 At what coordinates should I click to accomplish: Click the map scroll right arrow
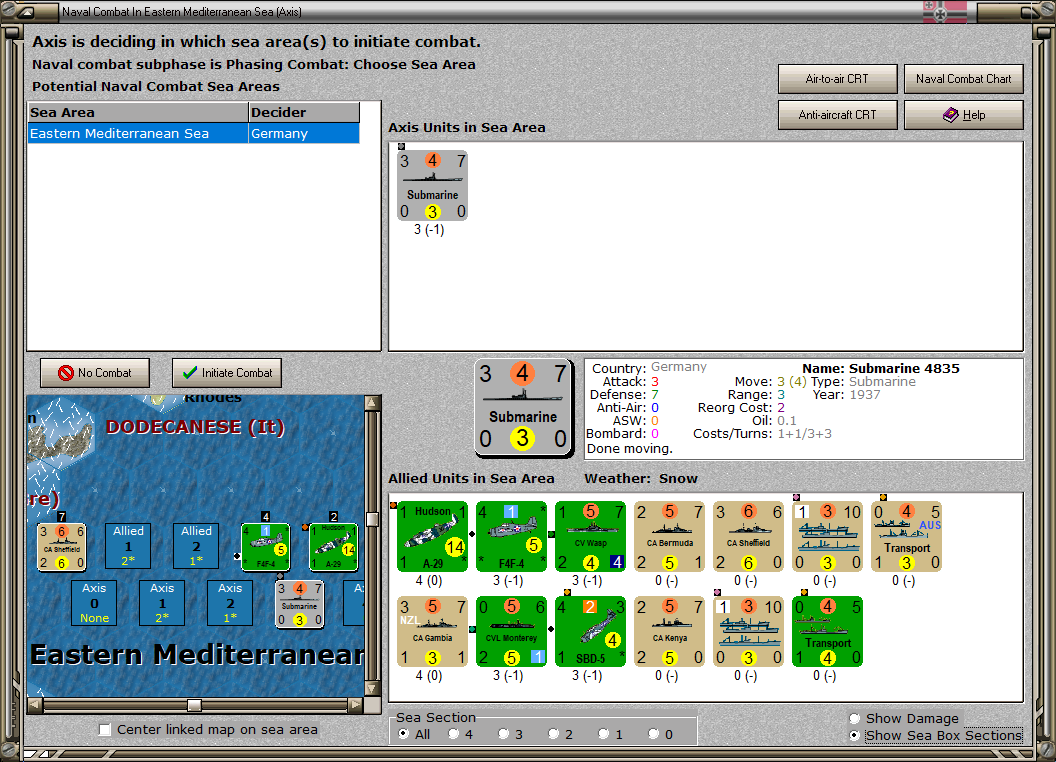356,705
